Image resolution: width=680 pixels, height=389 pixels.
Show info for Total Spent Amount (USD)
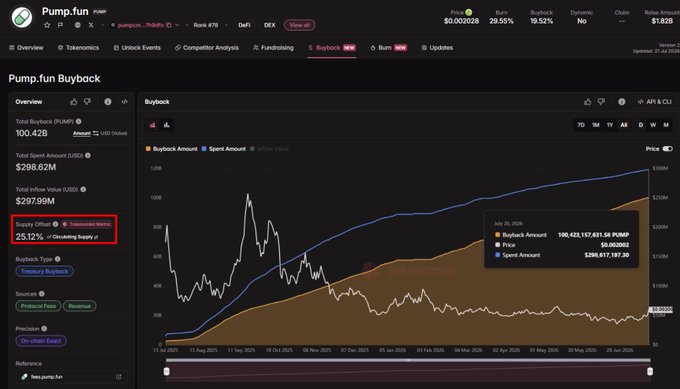pos(88,155)
